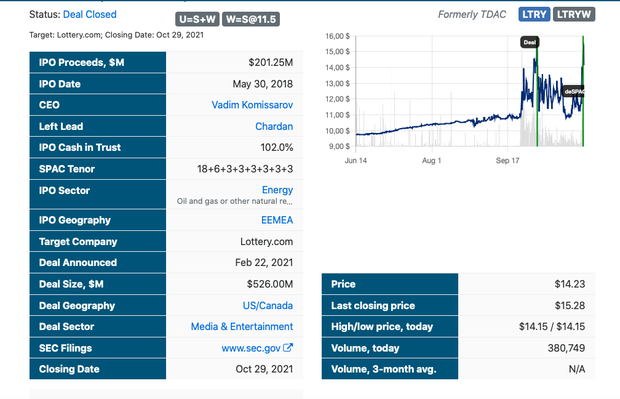Viewport: 620px width, 399px height.
Task: Click the external link icon beside www.sec.gov
Action: click(288, 348)
